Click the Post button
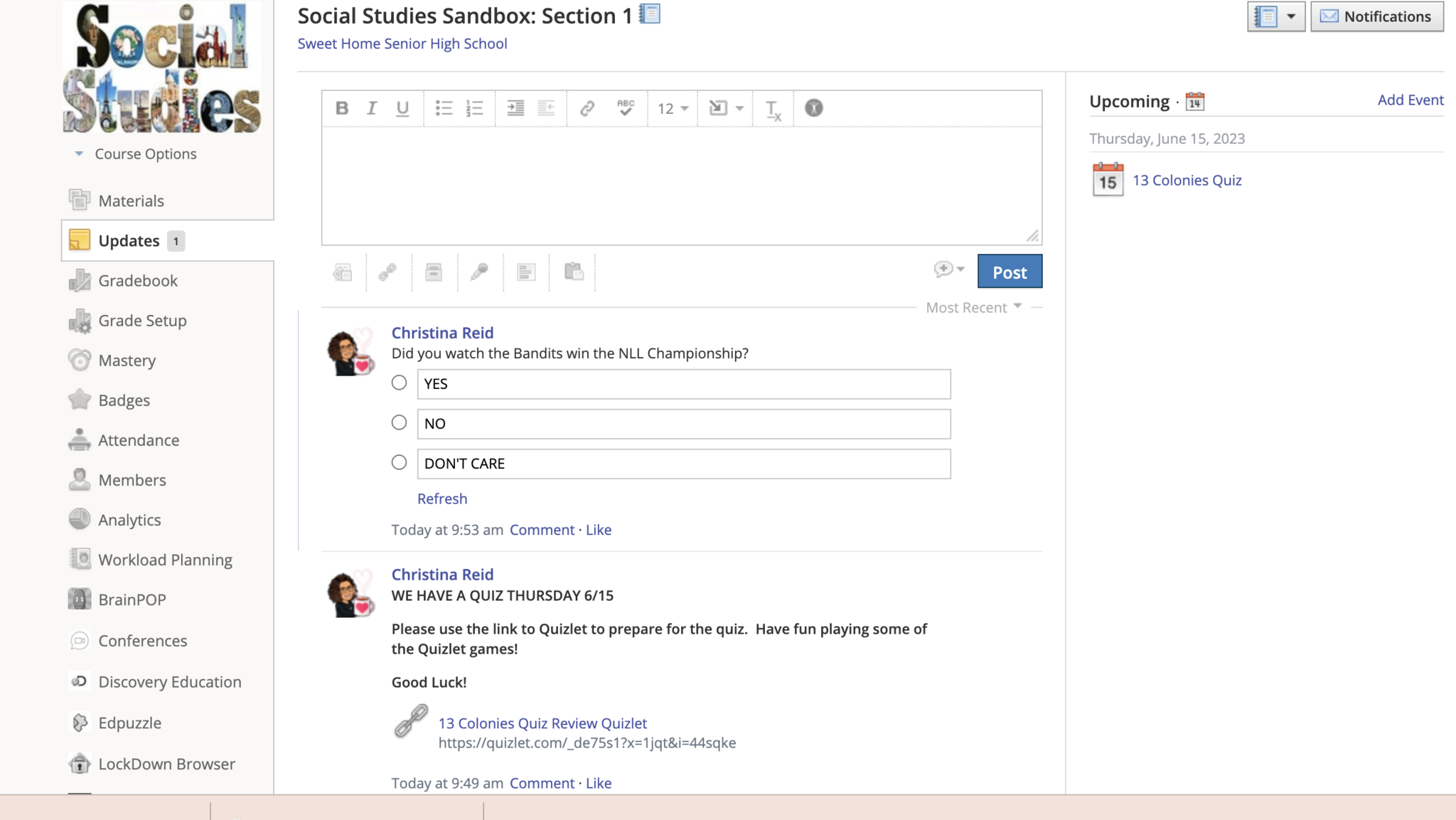The height and width of the screenshot is (820, 1456). tap(1009, 272)
